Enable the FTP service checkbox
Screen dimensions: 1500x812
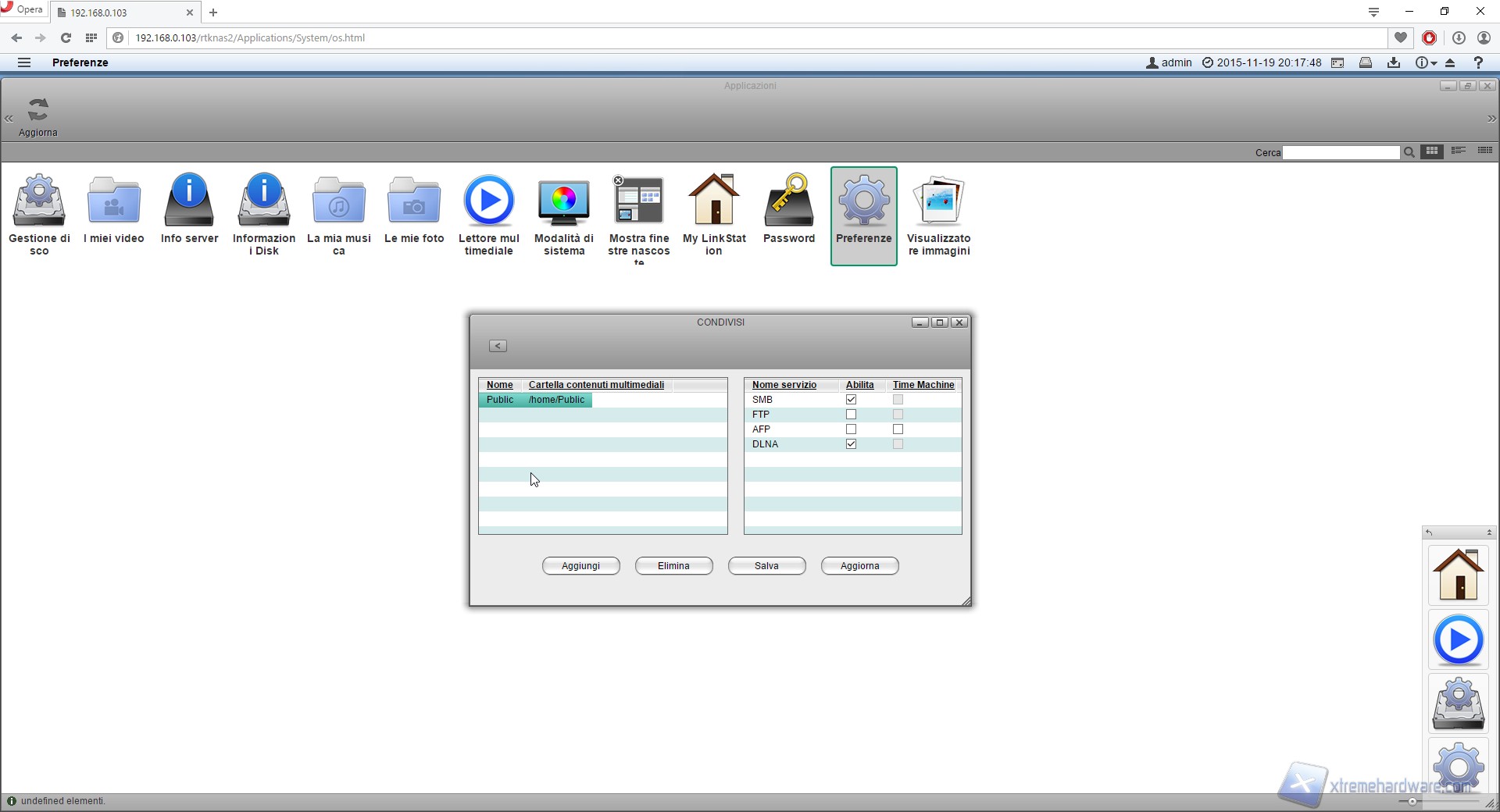(852, 415)
